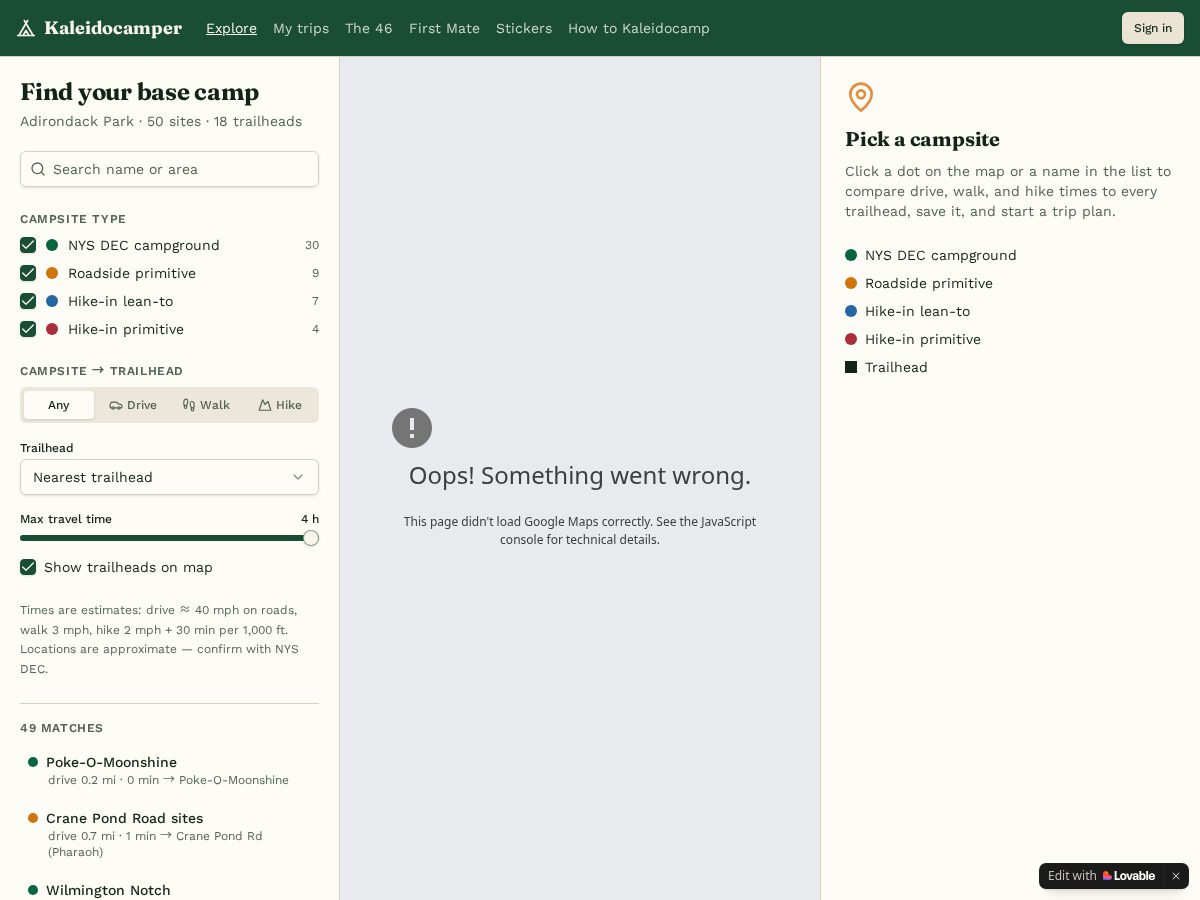Viewport: 1200px width, 900px height.
Task: Open My trips page
Action: [301, 28]
